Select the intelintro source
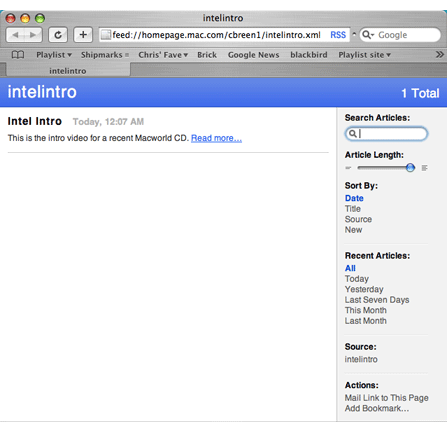The width and height of the screenshot is (447, 422). (361, 359)
